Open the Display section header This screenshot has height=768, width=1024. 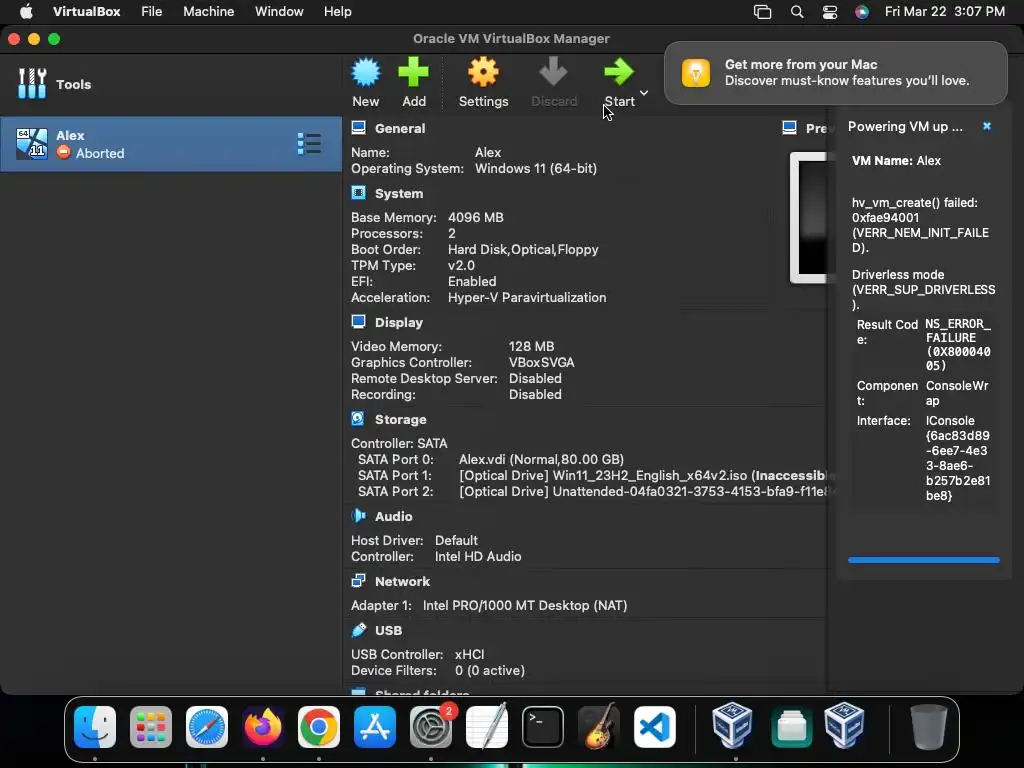[398, 322]
